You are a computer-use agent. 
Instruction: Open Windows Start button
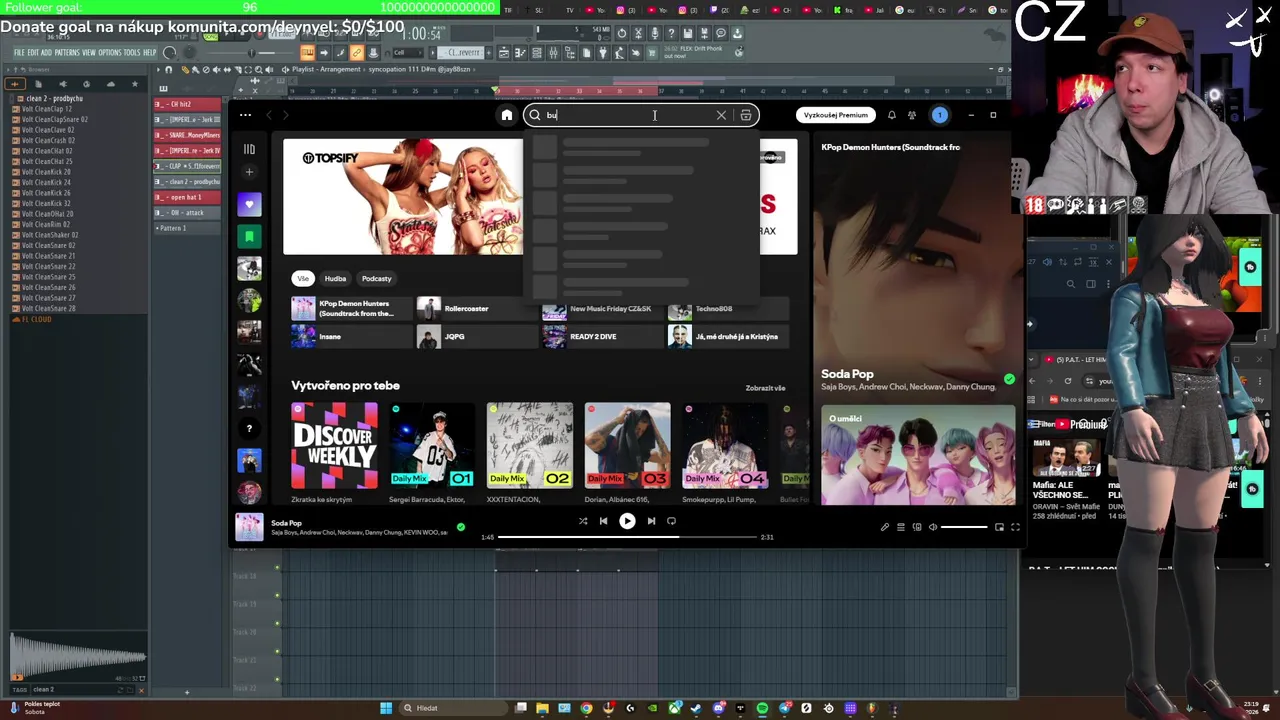386,708
